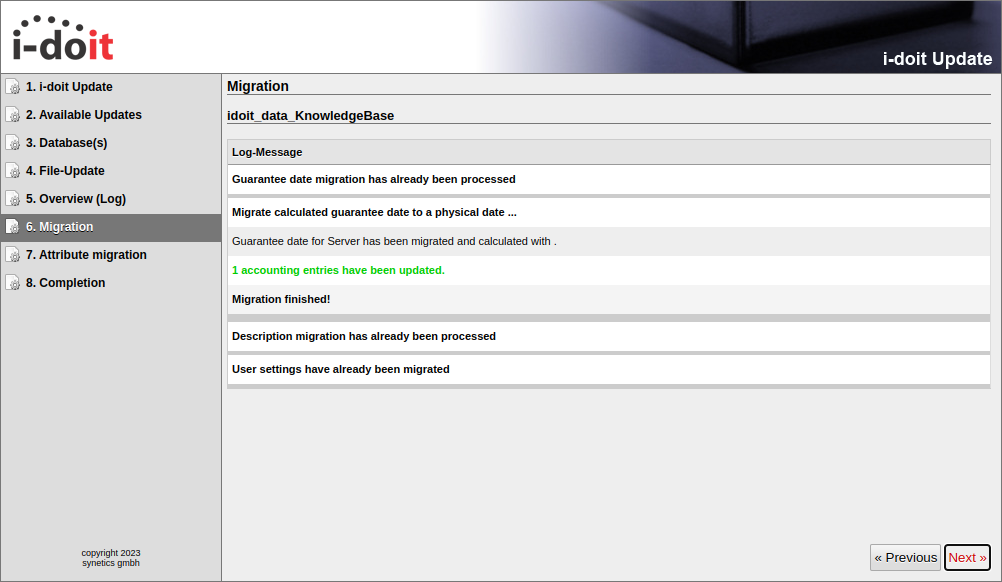Click the 'Migration finished!' log row
Image resolution: width=1002 pixels, height=582 pixels.
[609, 299]
